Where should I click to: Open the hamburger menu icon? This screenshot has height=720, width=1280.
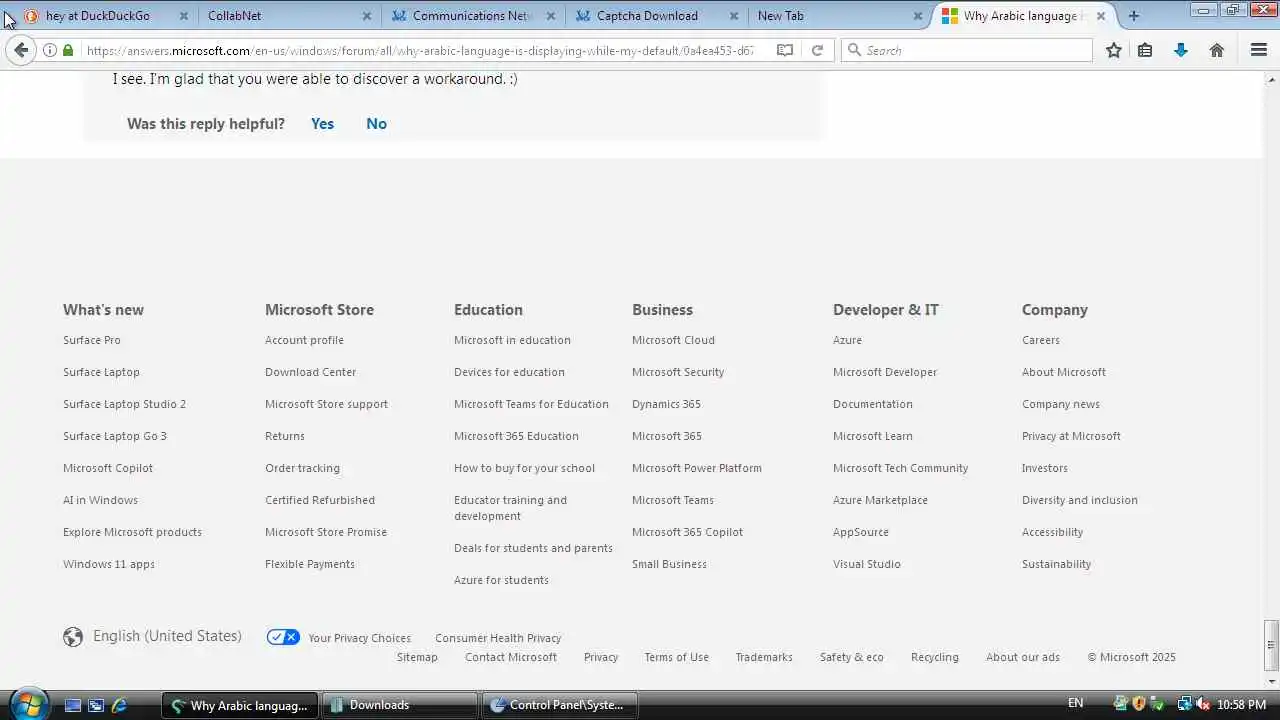pos(1259,50)
